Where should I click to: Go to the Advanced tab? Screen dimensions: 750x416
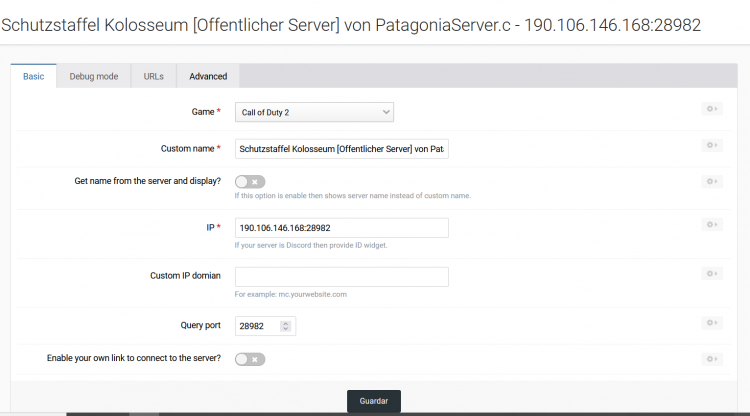(x=208, y=76)
